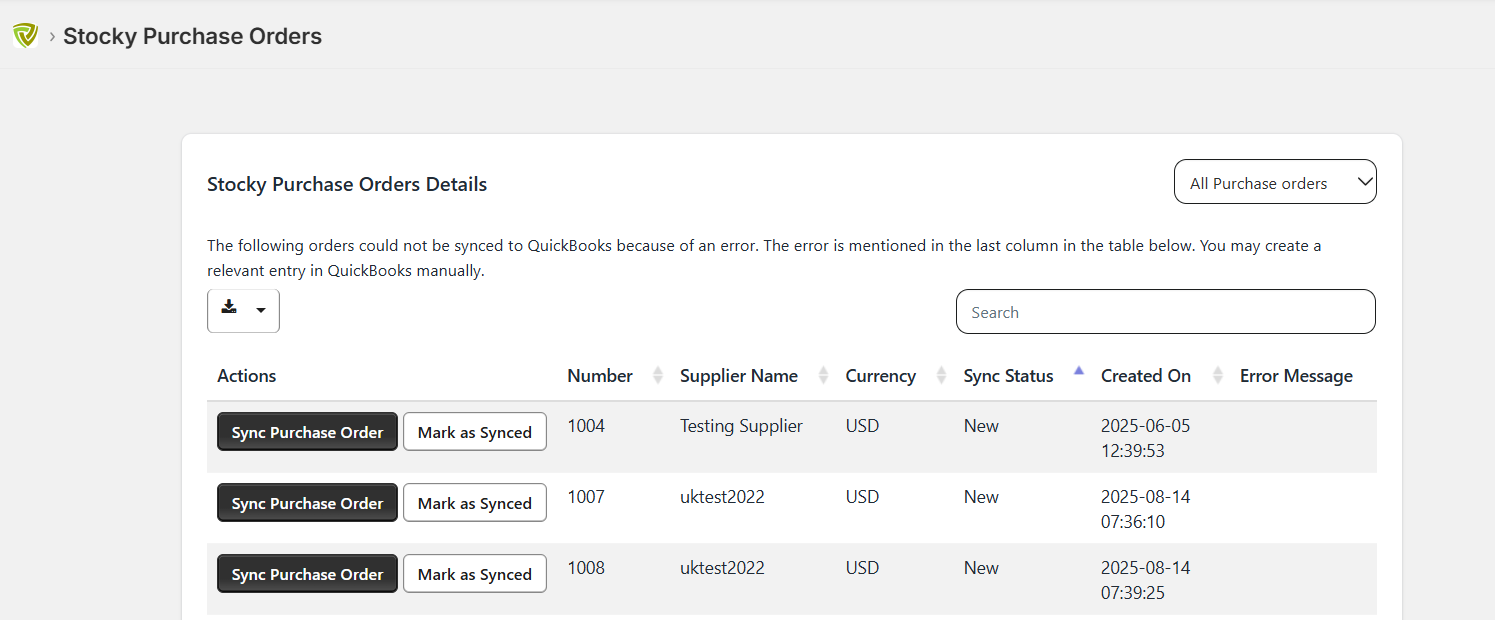
Task: Sync Purchase Order for order 1008
Action: click(307, 574)
